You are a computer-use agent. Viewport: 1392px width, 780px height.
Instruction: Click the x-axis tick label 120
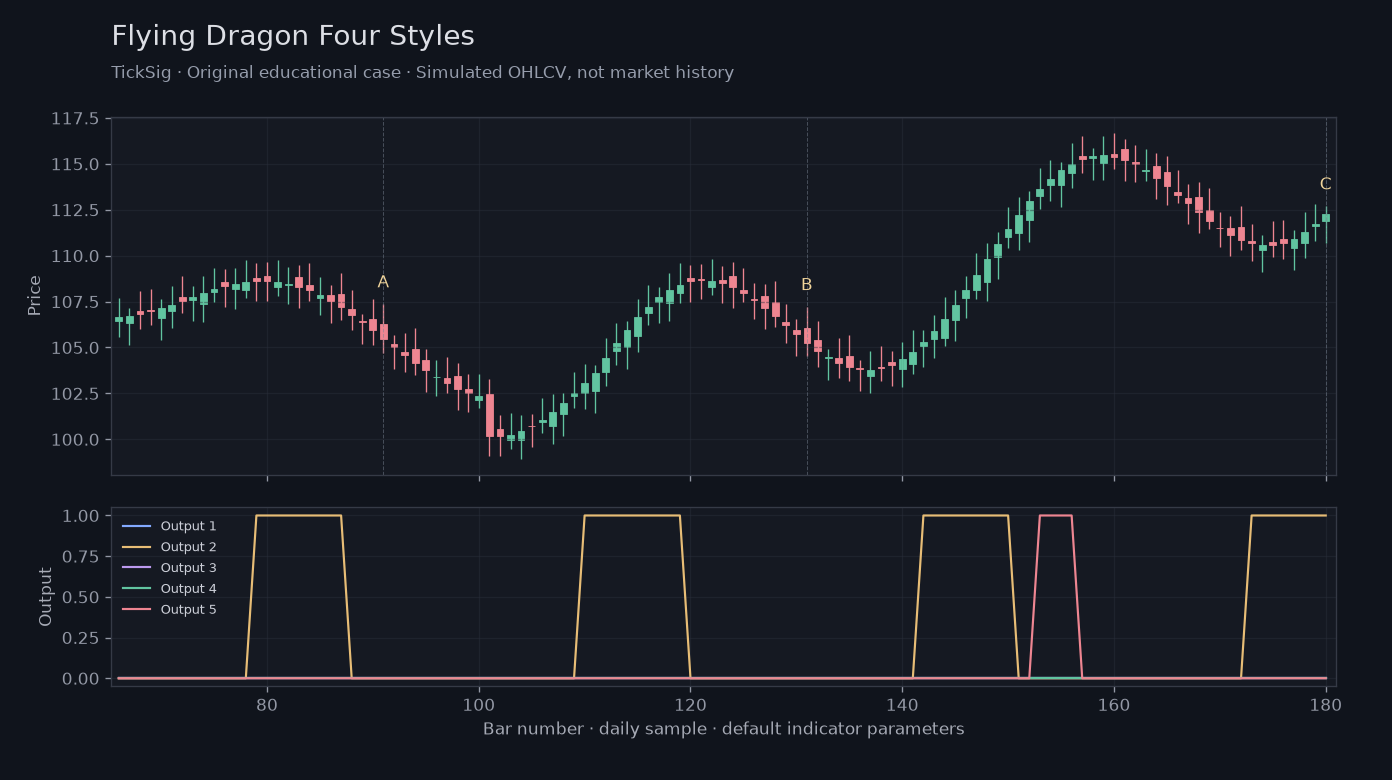(x=690, y=703)
